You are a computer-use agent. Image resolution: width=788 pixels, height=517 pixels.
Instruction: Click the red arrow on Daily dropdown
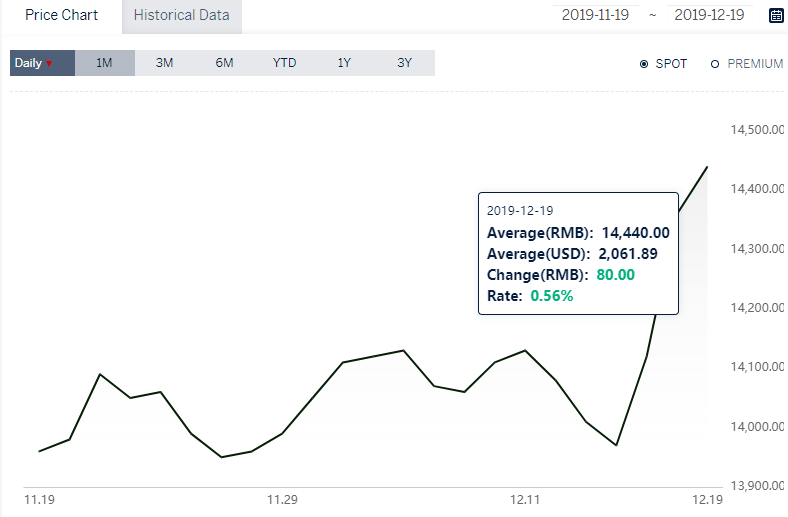tap(49, 64)
